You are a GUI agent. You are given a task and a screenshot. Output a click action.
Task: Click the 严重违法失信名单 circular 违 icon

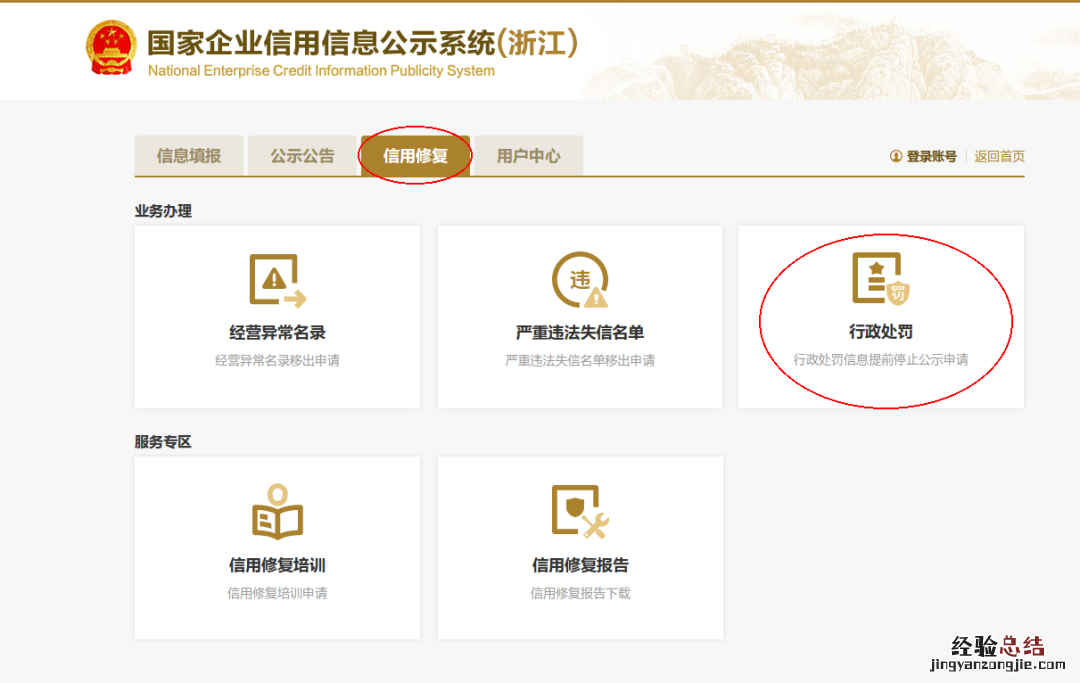[580, 280]
